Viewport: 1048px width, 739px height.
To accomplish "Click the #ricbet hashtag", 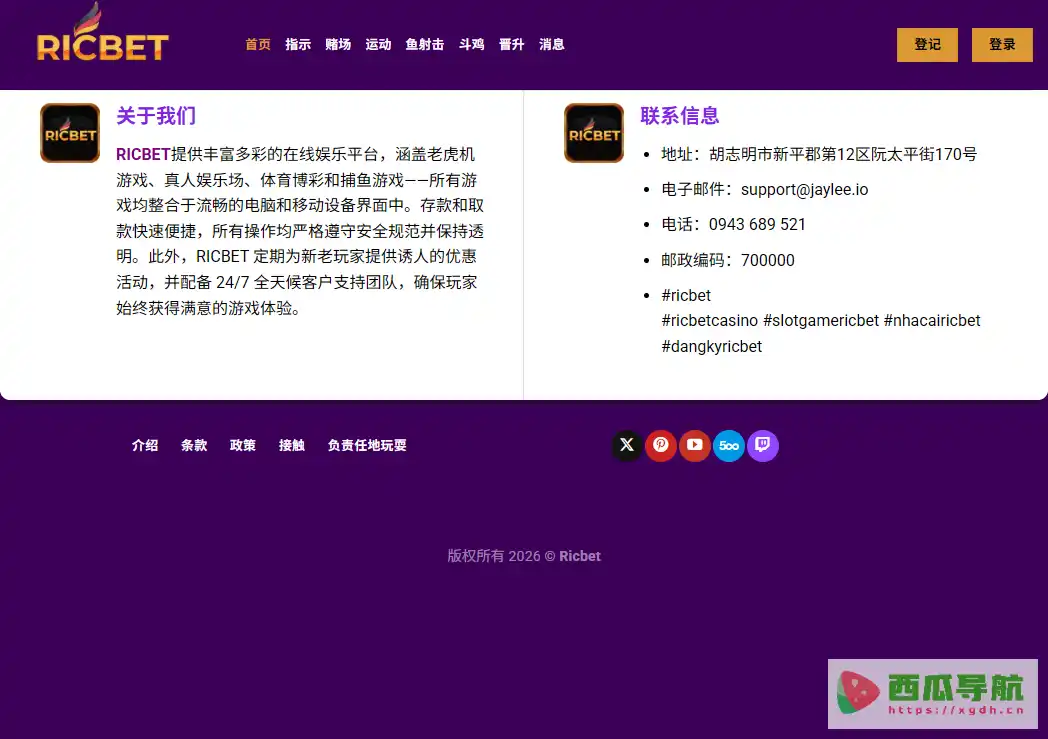I will (x=686, y=295).
